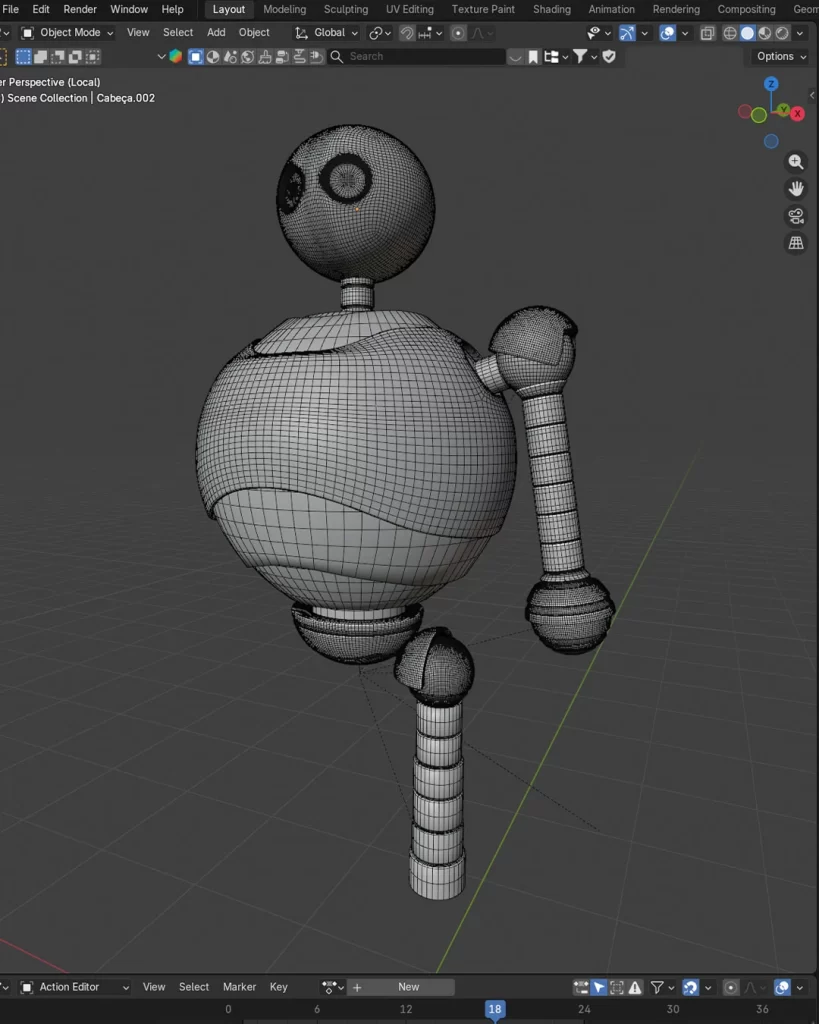This screenshot has width=819, height=1024.
Task: Select material preview shading icon
Action: pos(765,33)
